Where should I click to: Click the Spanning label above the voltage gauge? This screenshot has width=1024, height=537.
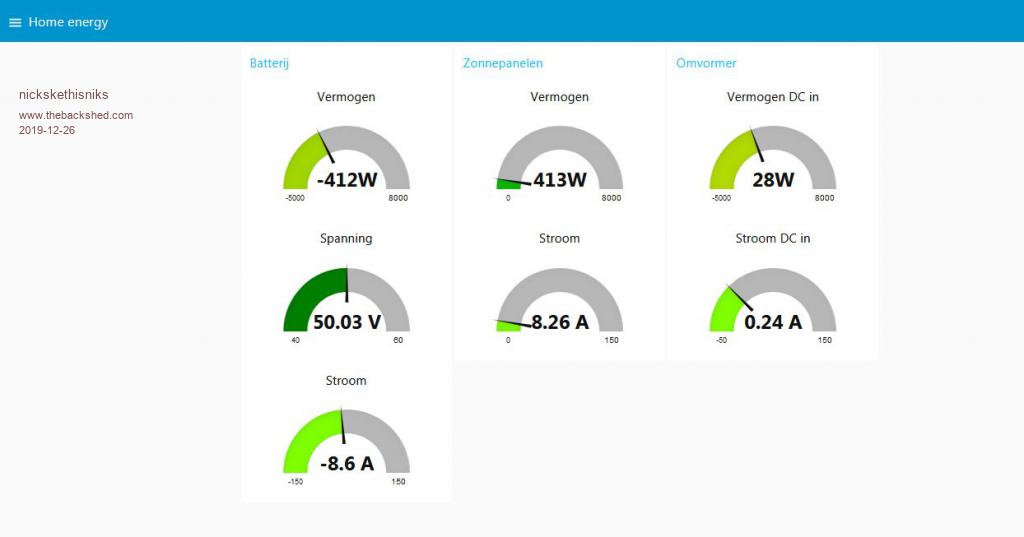346,239
